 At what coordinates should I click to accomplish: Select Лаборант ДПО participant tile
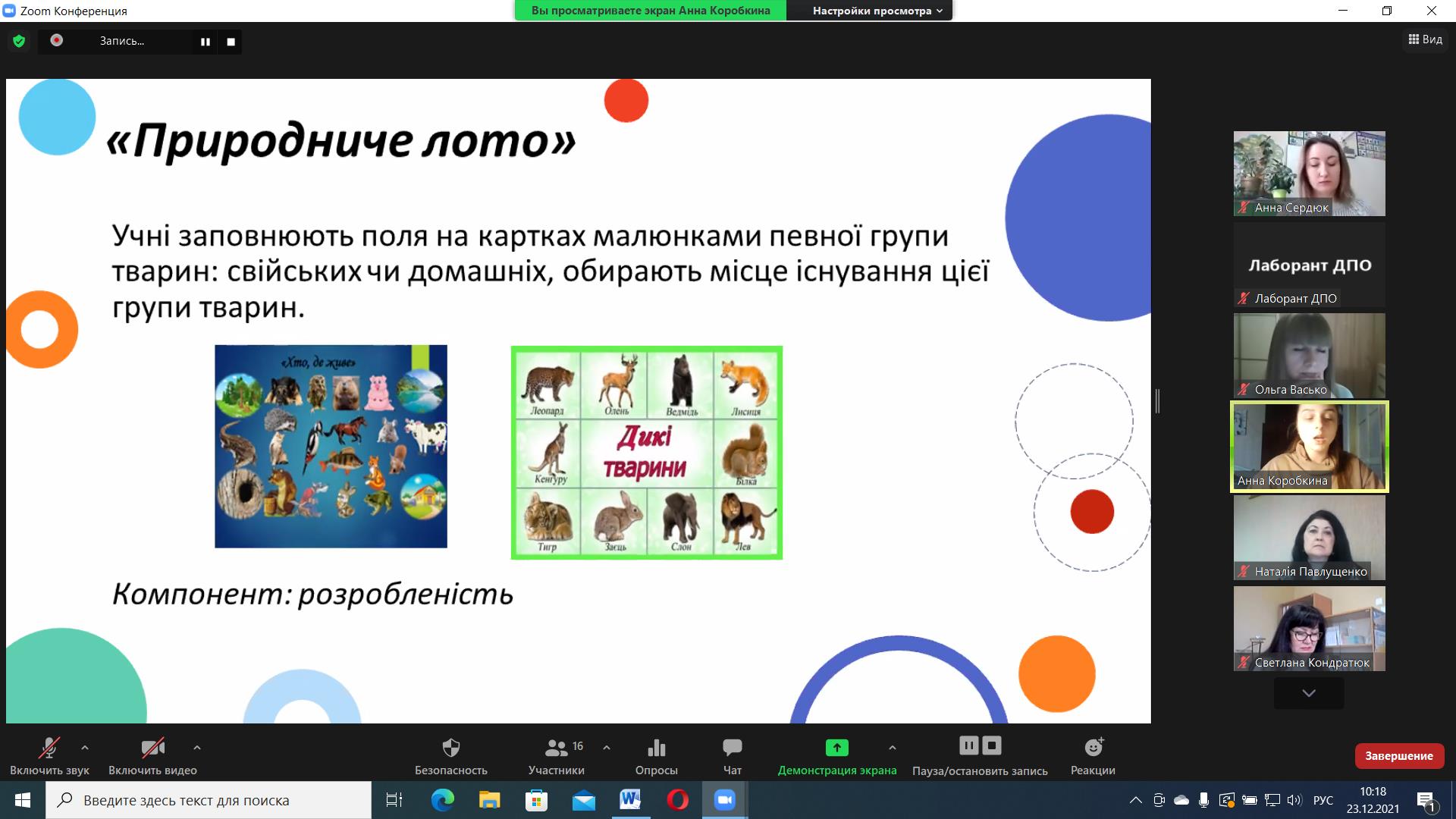1309,265
